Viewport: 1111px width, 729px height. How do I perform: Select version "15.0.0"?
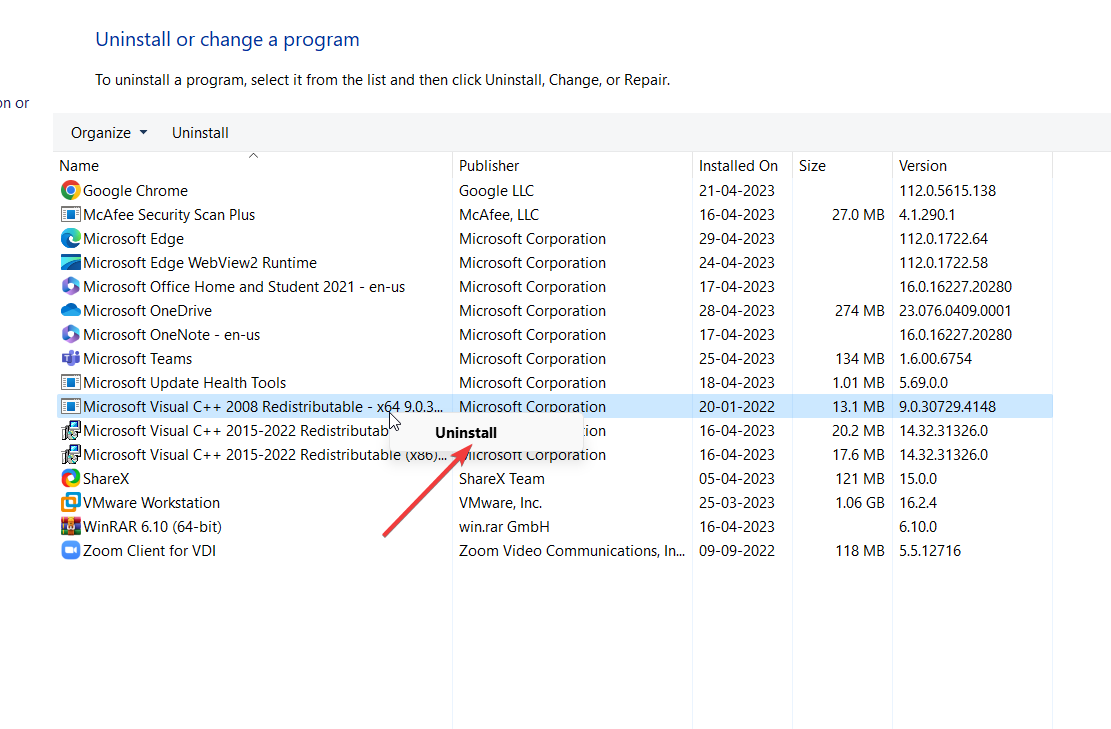point(918,479)
